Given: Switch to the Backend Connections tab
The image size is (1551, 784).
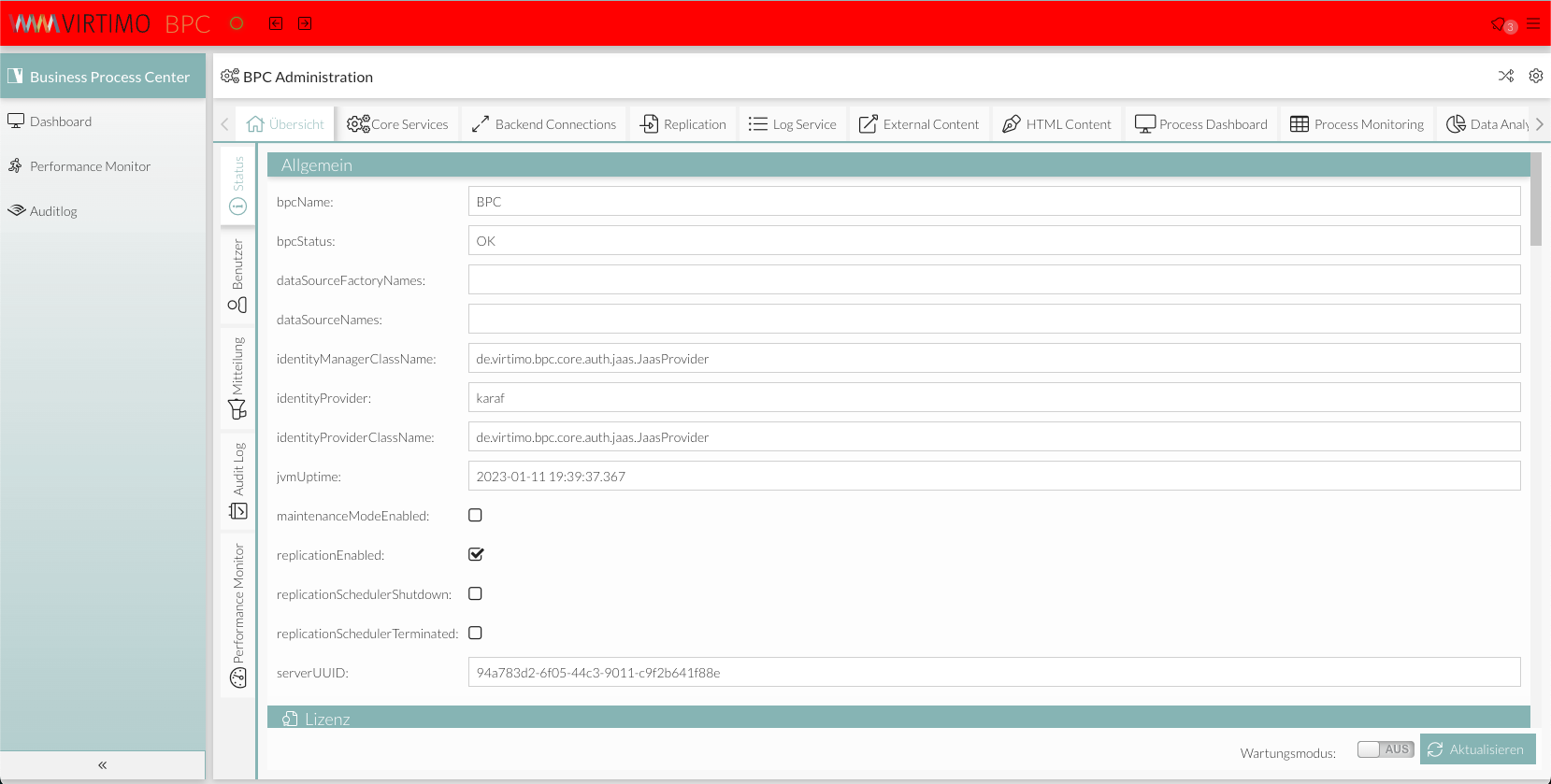Looking at the screenshot, I should [x=544, y=124].
